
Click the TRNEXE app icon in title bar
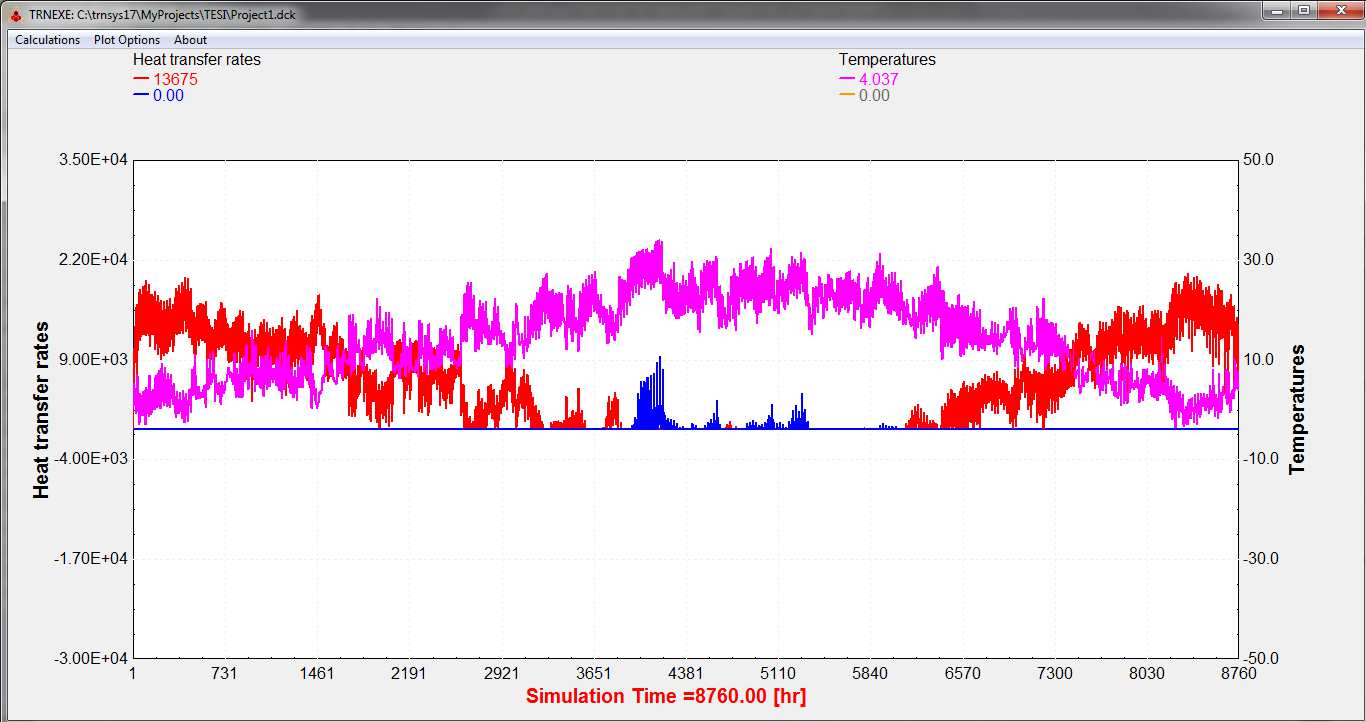pyautogui.click(x=15, y=14)
